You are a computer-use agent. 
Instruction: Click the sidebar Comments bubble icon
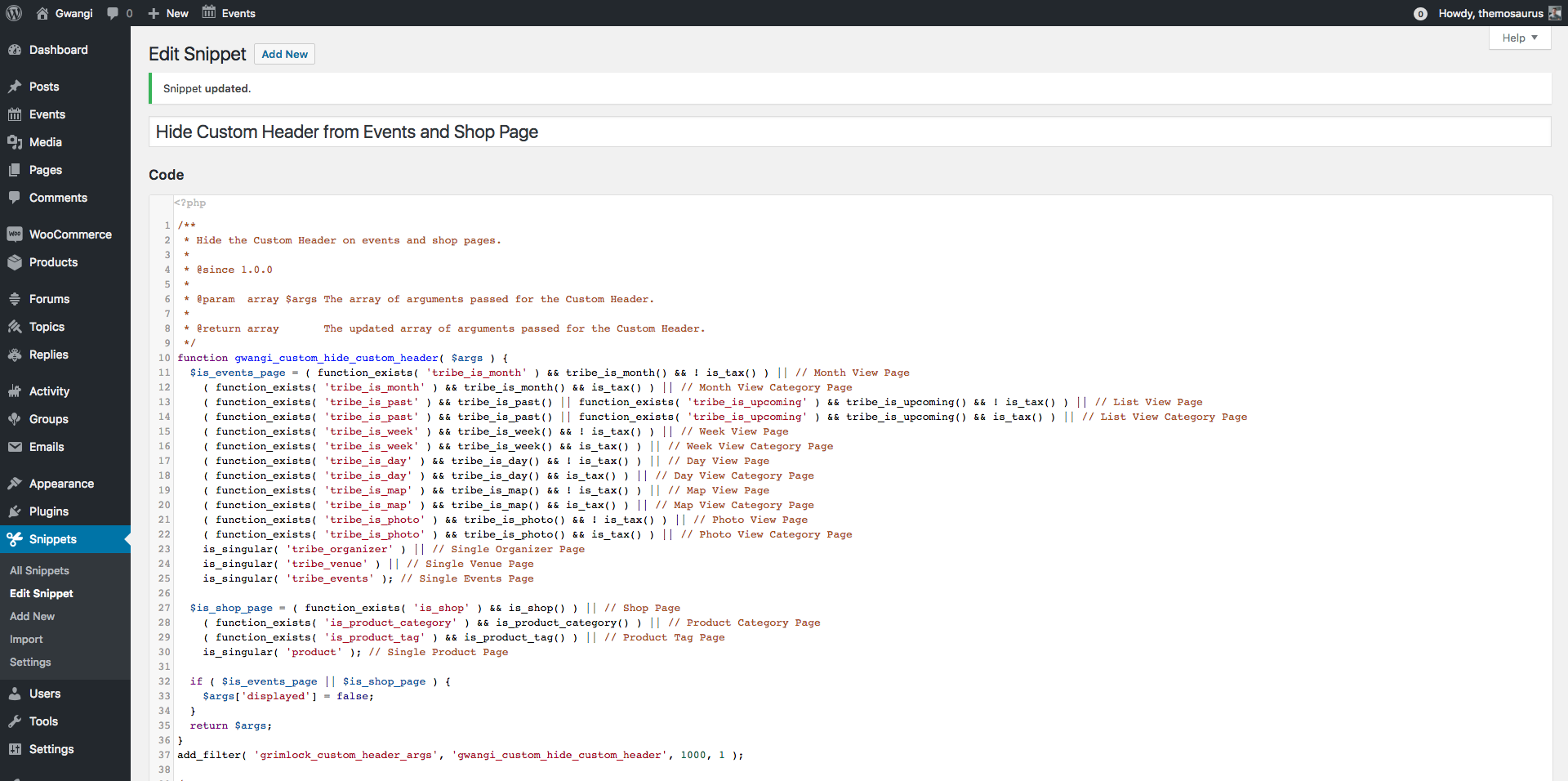(x=15, y=198)
